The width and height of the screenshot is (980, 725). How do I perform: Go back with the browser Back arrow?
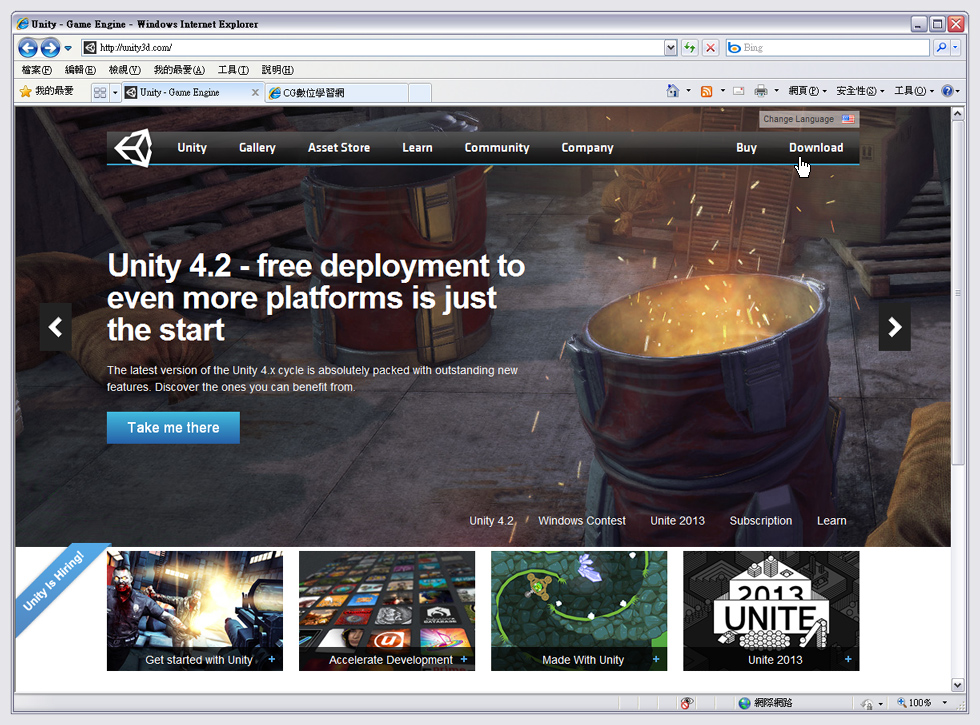click(28, 48)
